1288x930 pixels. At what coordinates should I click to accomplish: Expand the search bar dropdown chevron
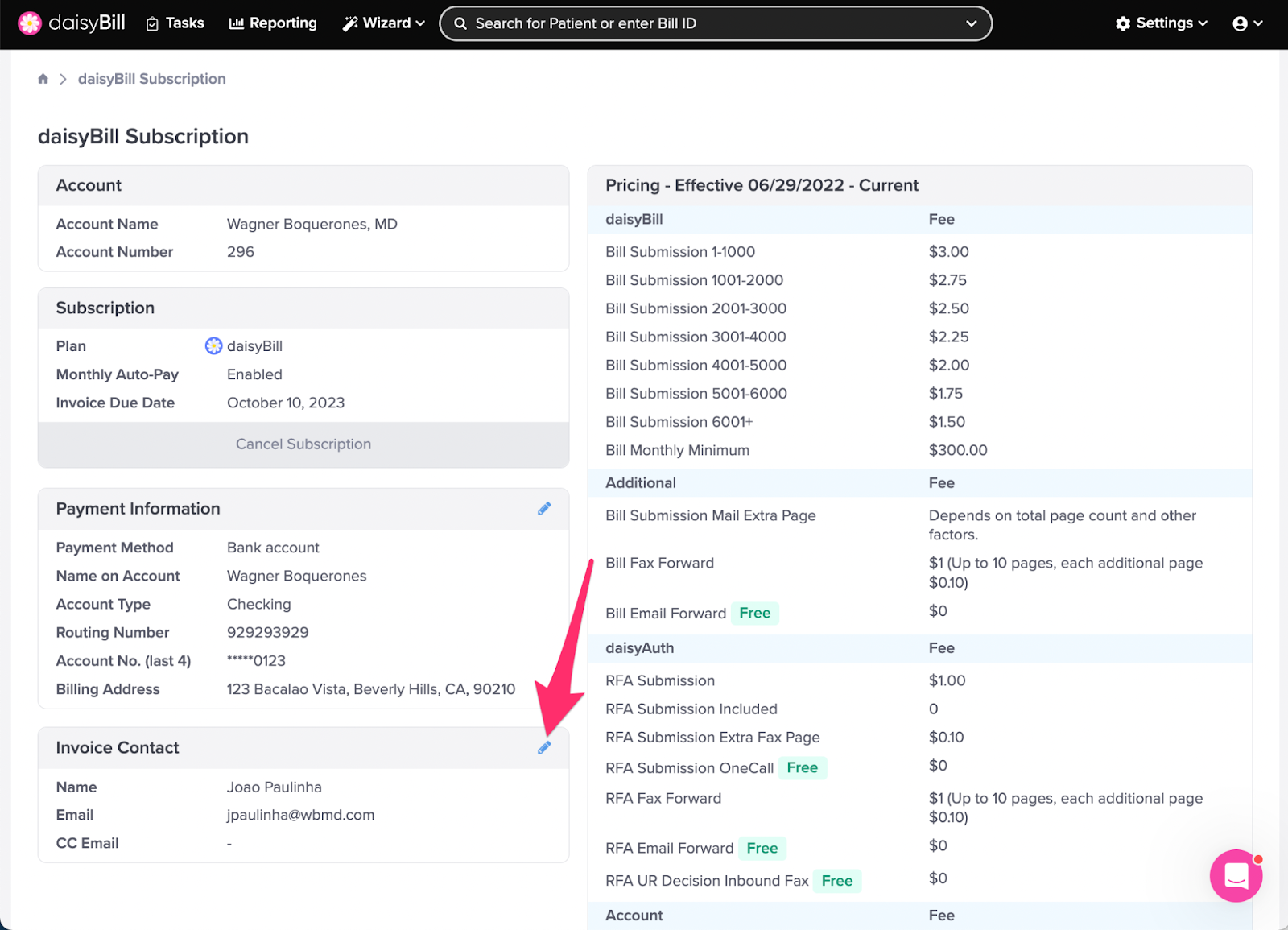[x=971, y=23]
